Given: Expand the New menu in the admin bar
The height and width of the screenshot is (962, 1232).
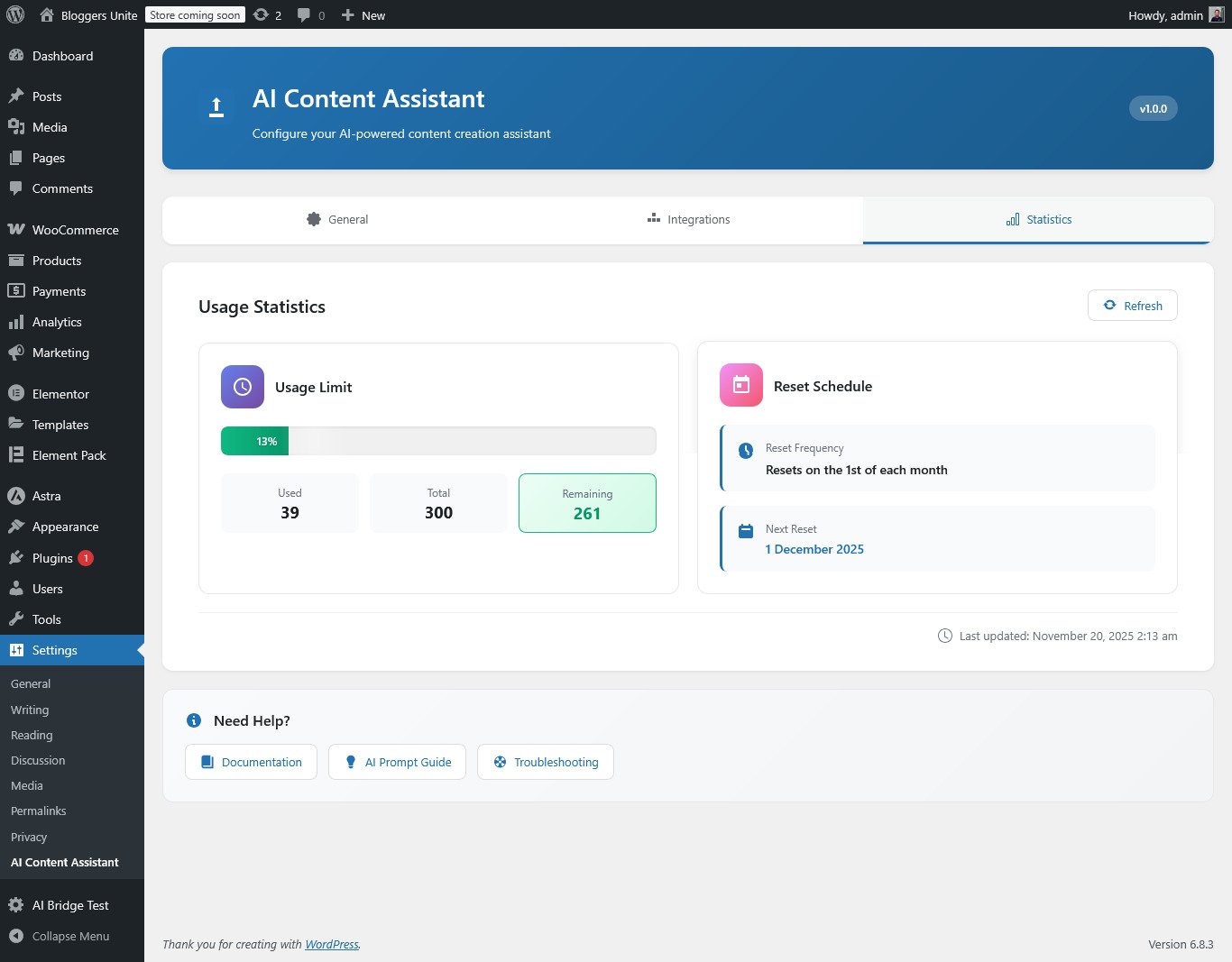Looking at the screenshot, I should (x=363, y=14).
